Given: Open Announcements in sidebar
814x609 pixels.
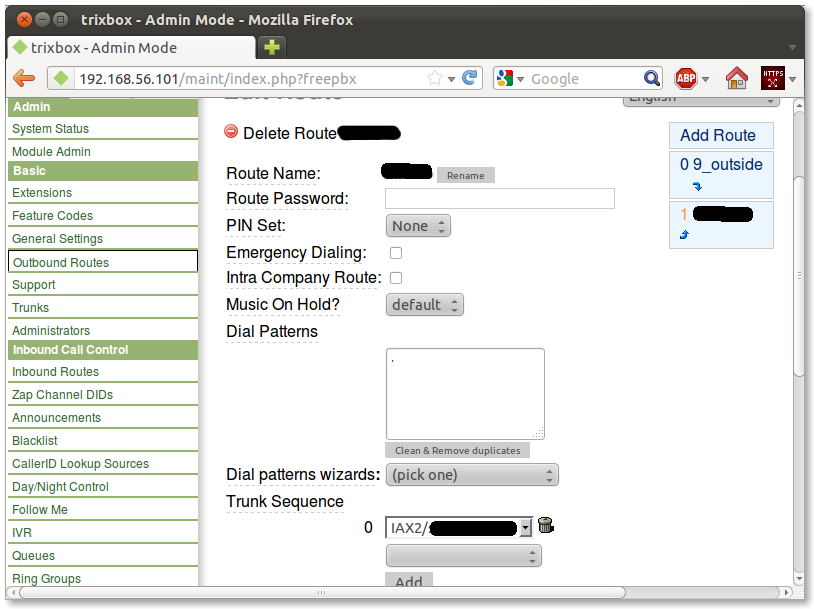Looking at the screenshot, I should click(x=57, y=418).
